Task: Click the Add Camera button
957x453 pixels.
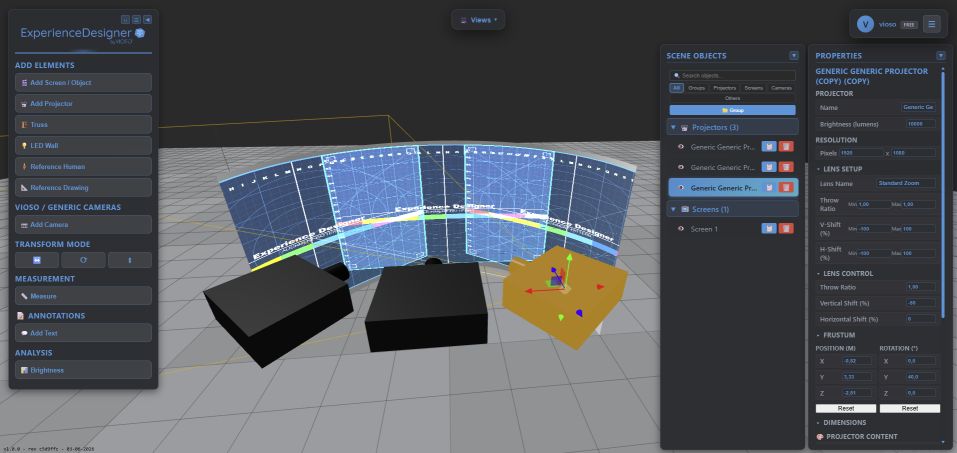Action: click(x=83, y=225)
